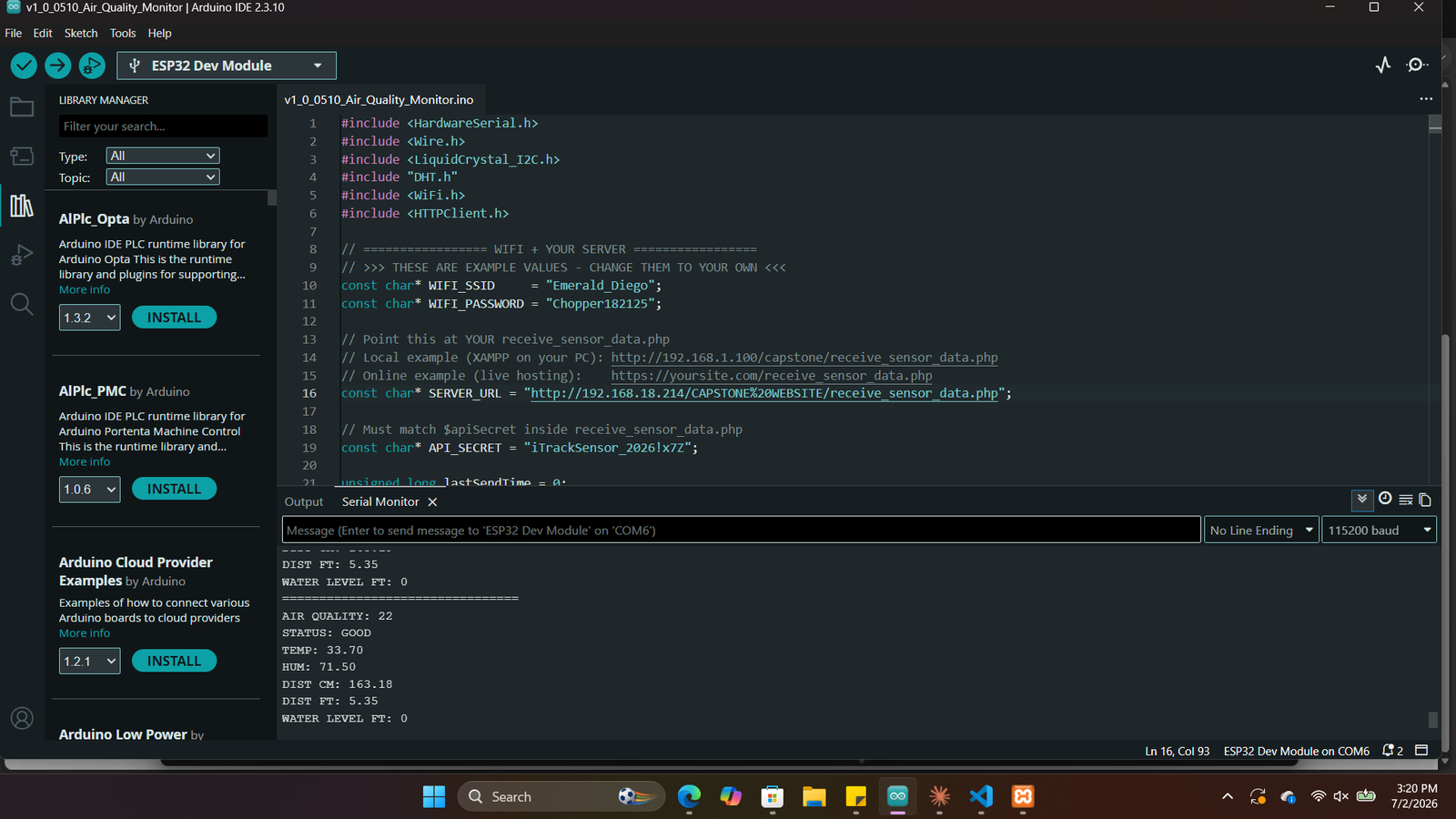Click the library list scrollbar thumb
1456x819 pixels.
(x=271, y=198)
